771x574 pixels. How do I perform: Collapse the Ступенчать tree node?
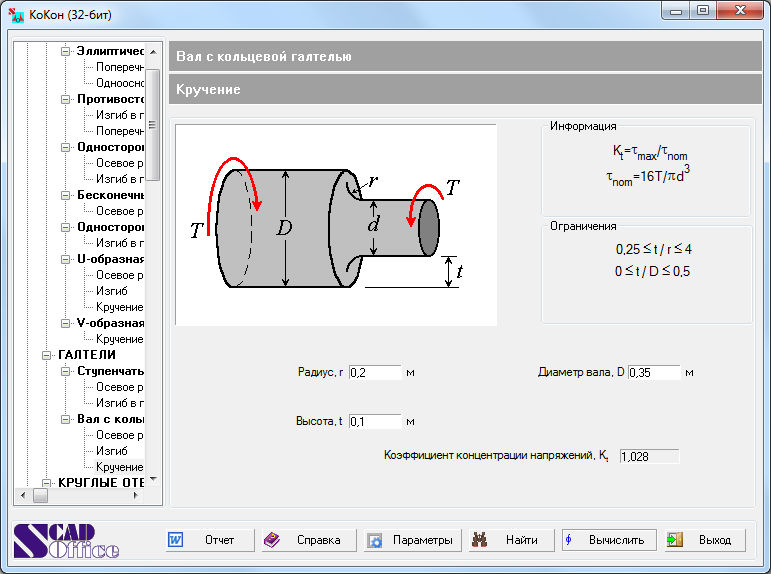pyautogui.click(x=66, y=371)
